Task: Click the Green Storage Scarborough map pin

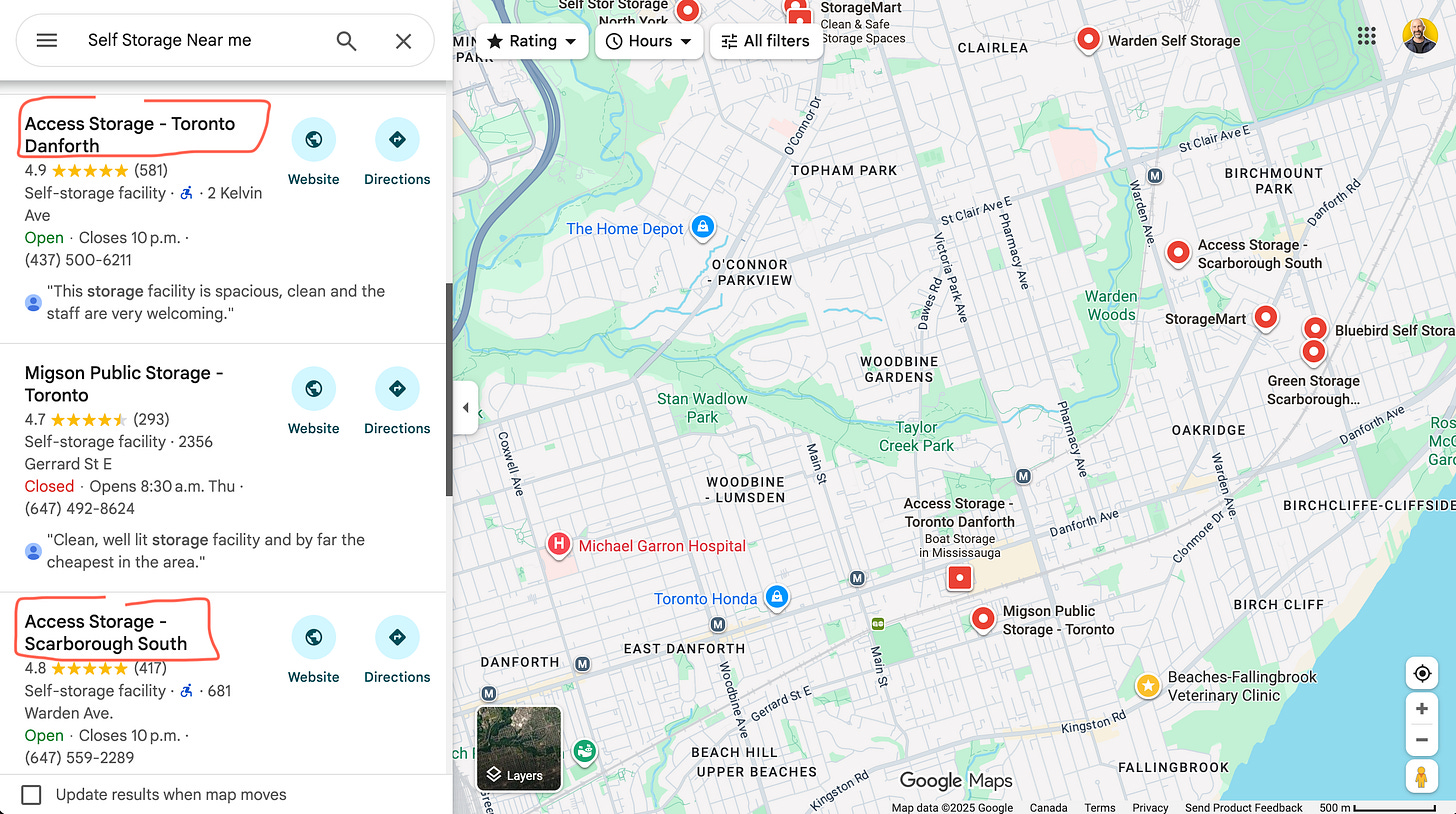Action: tap(1313, 352)
